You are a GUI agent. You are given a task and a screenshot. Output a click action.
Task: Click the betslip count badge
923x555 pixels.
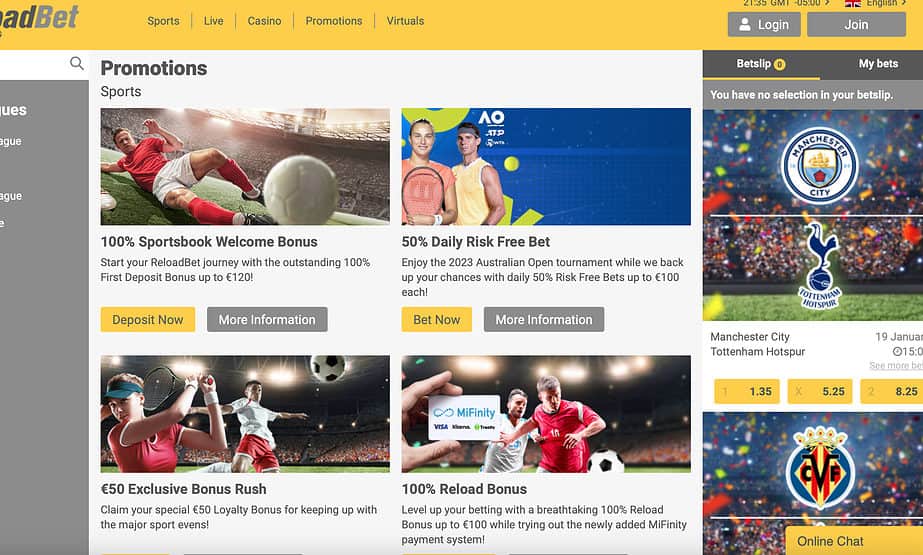pyautogui.click(x=779, y=65)
